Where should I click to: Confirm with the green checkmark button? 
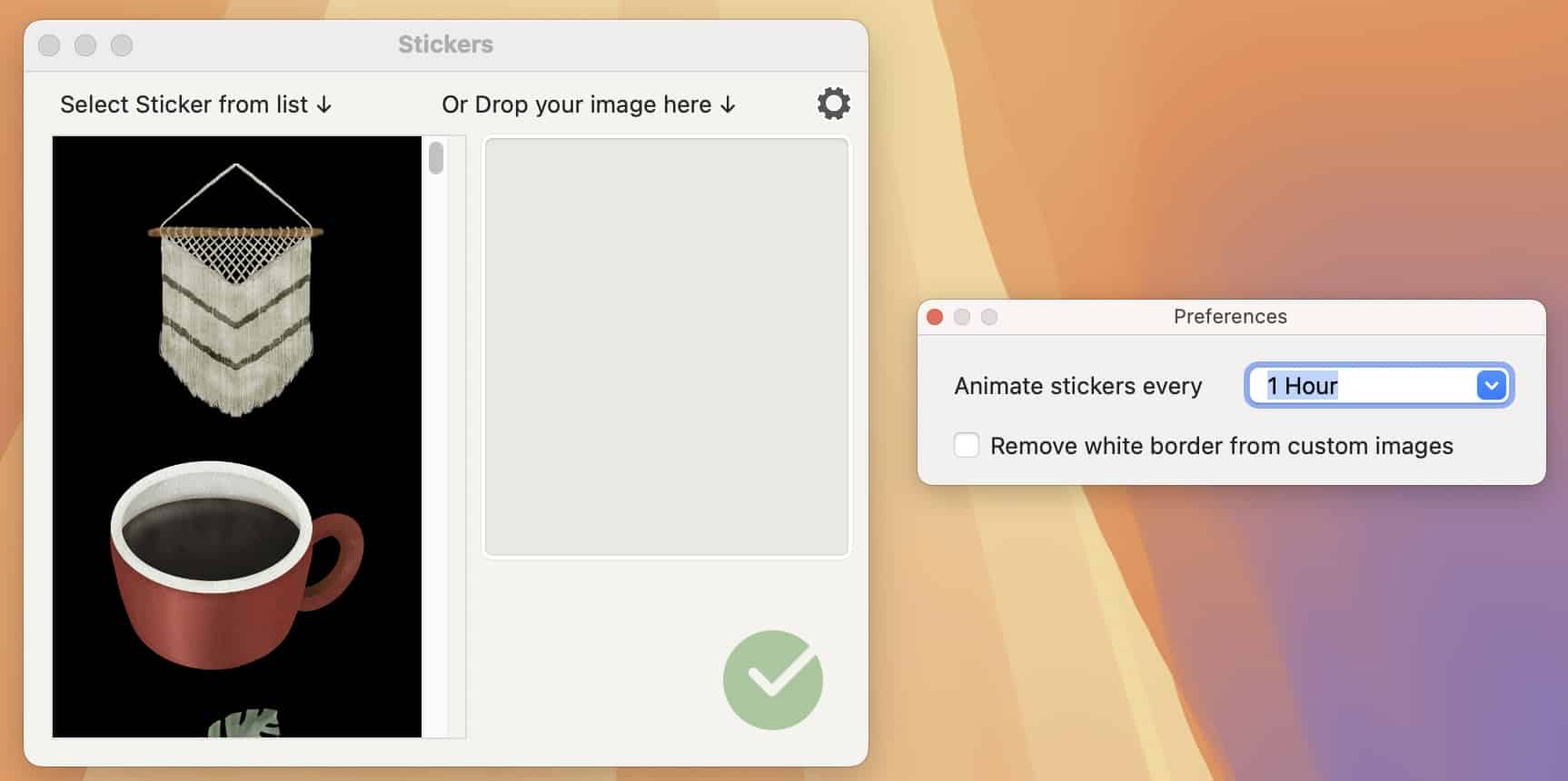[x=772, y=680]
